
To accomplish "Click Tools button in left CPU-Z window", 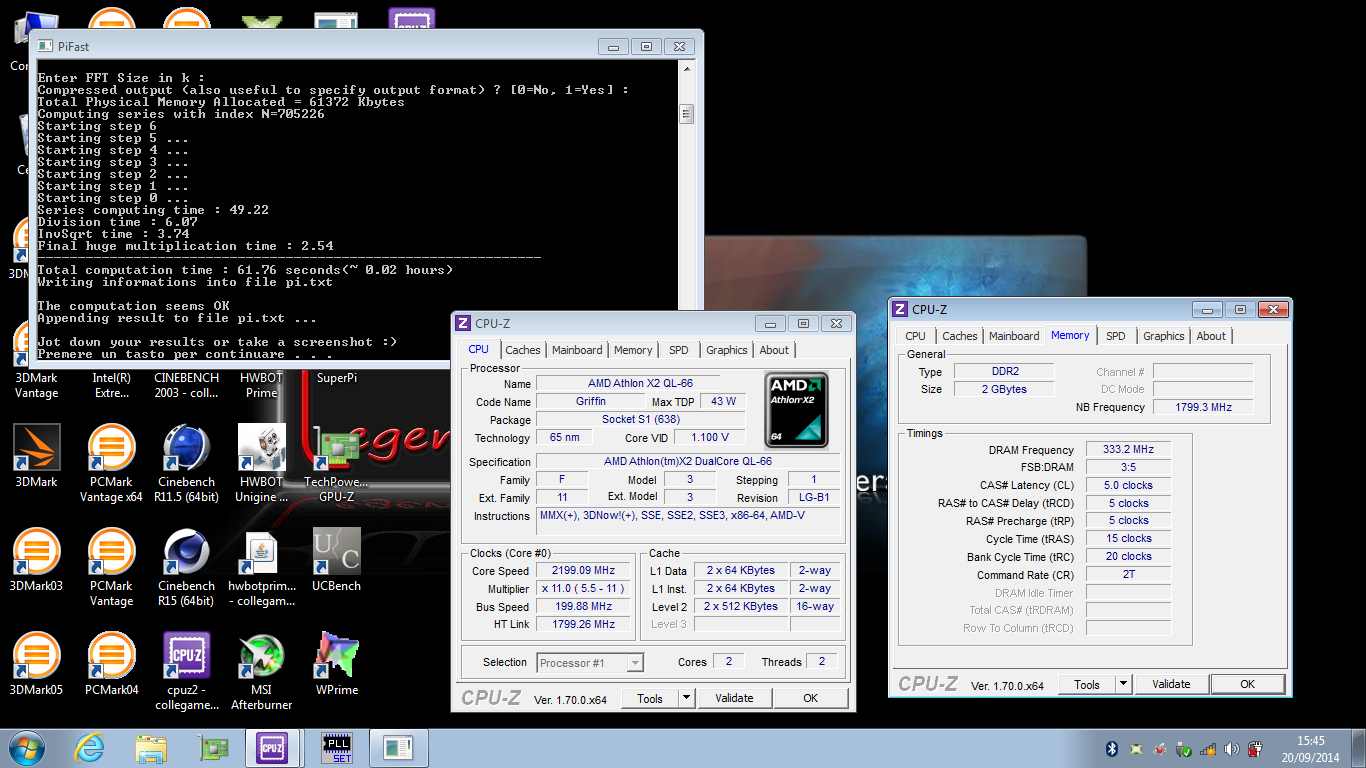I will point(650,698).
